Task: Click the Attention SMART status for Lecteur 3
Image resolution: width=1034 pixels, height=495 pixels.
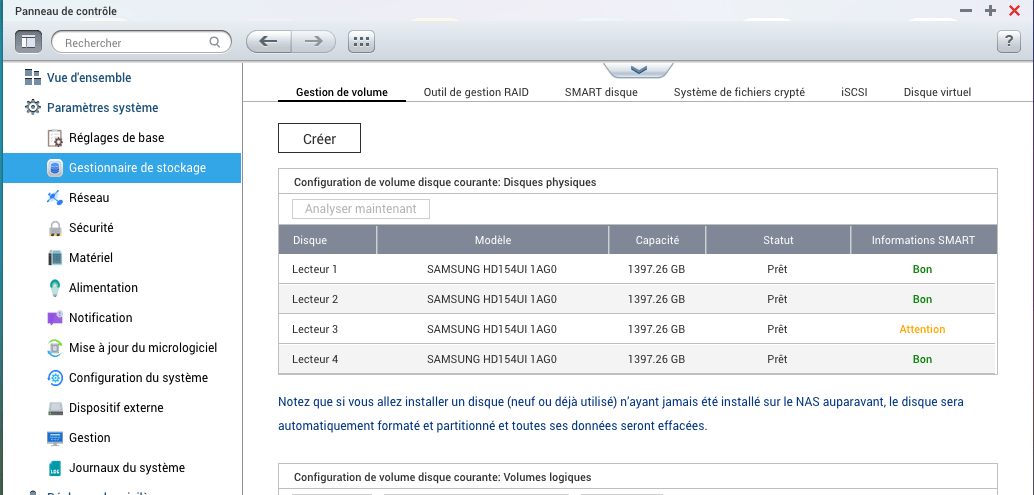Action: [922, 330]
